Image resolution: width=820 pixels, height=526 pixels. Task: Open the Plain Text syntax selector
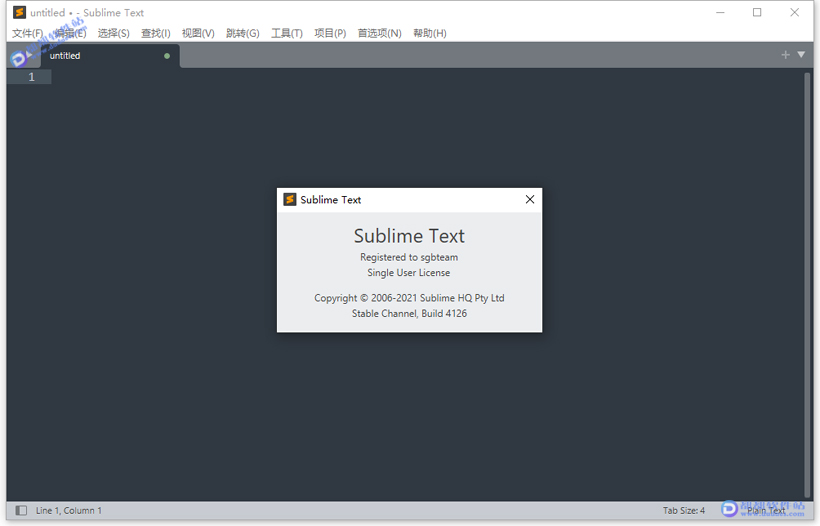point(766,510)
